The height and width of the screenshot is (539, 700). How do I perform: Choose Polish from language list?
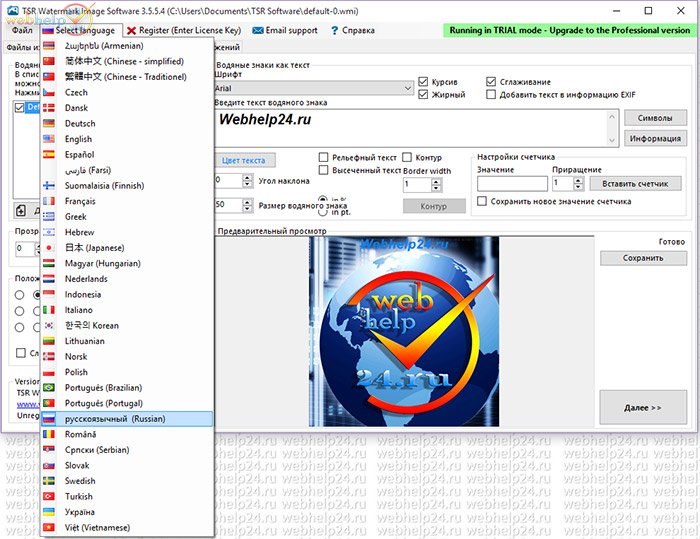127,372
